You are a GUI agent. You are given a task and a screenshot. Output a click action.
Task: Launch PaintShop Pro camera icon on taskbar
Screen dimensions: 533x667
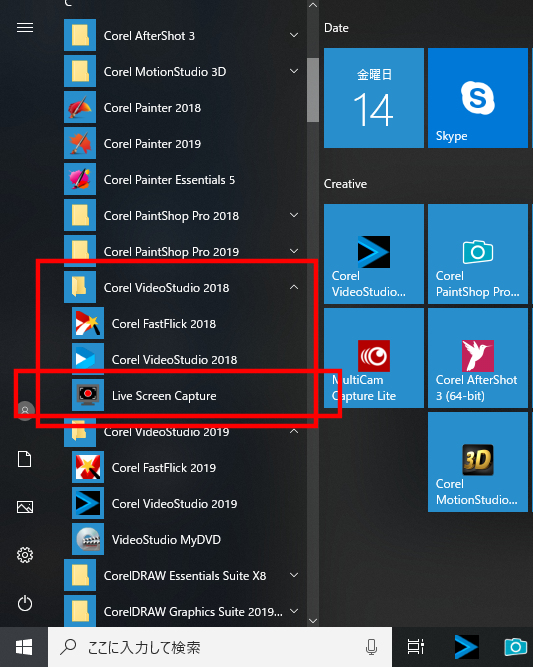pos(516,647)
